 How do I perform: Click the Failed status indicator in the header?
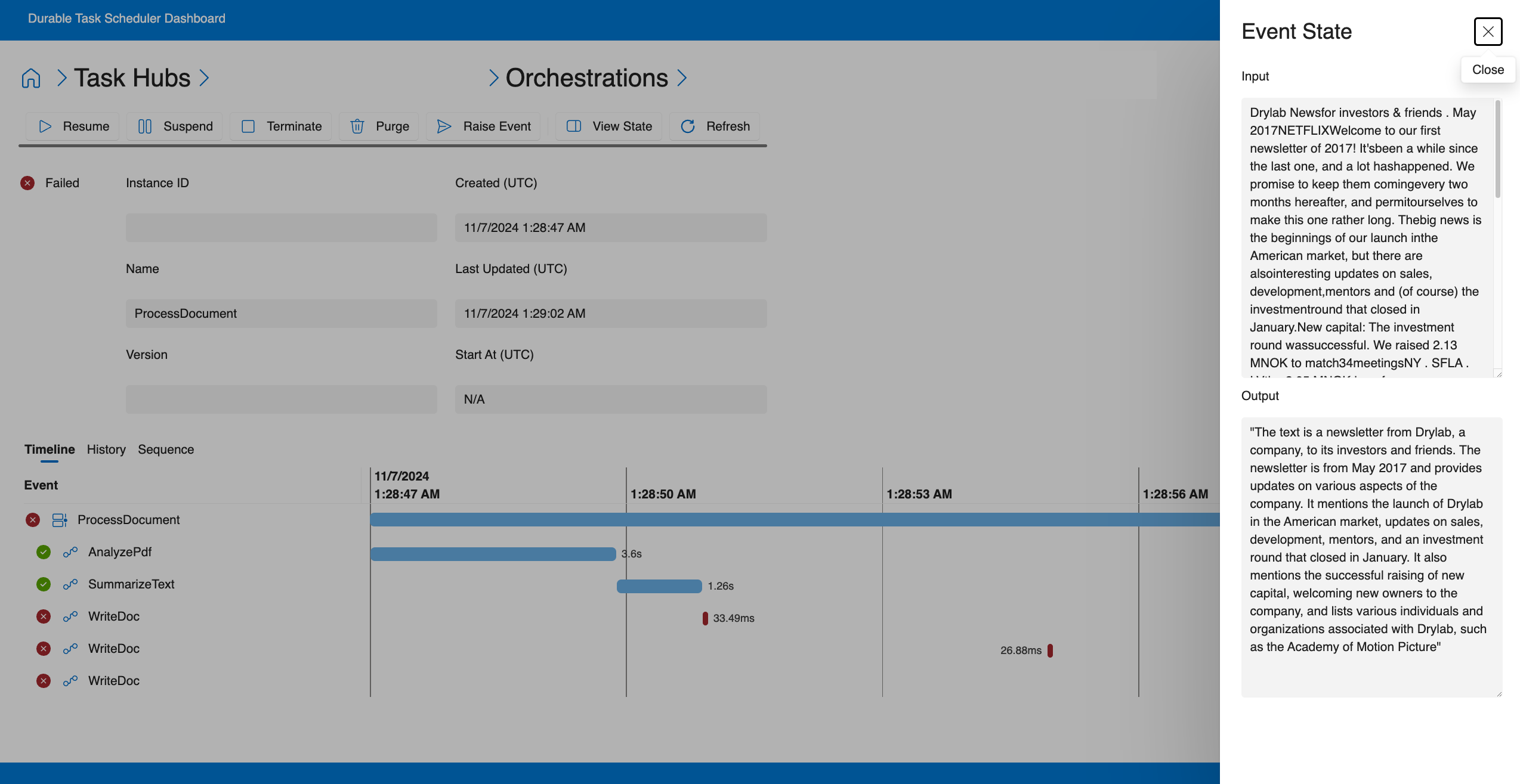point(27,182)
